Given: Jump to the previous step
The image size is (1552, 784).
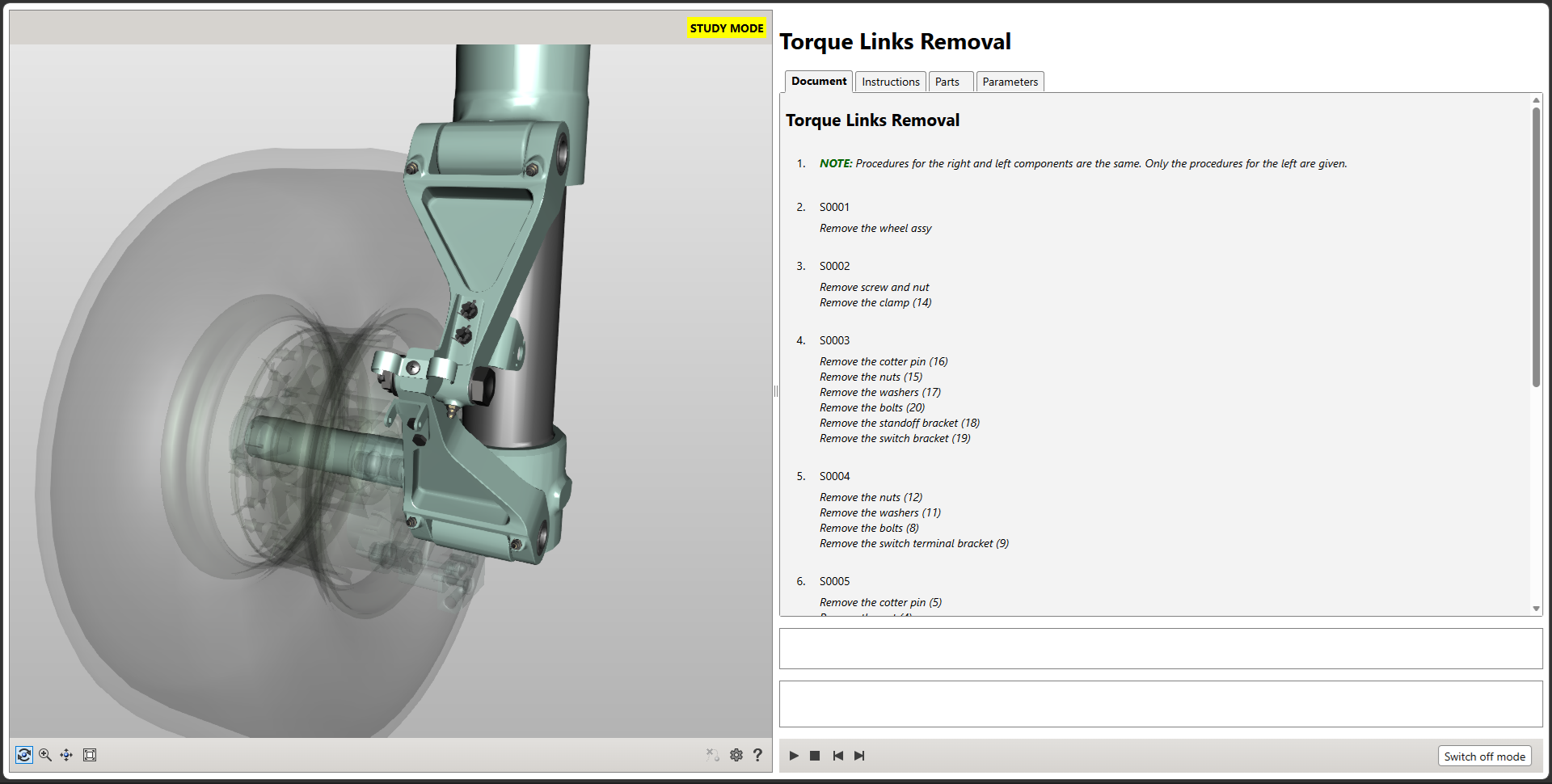Looking at the screenshot, I should (x=837, y=756).
